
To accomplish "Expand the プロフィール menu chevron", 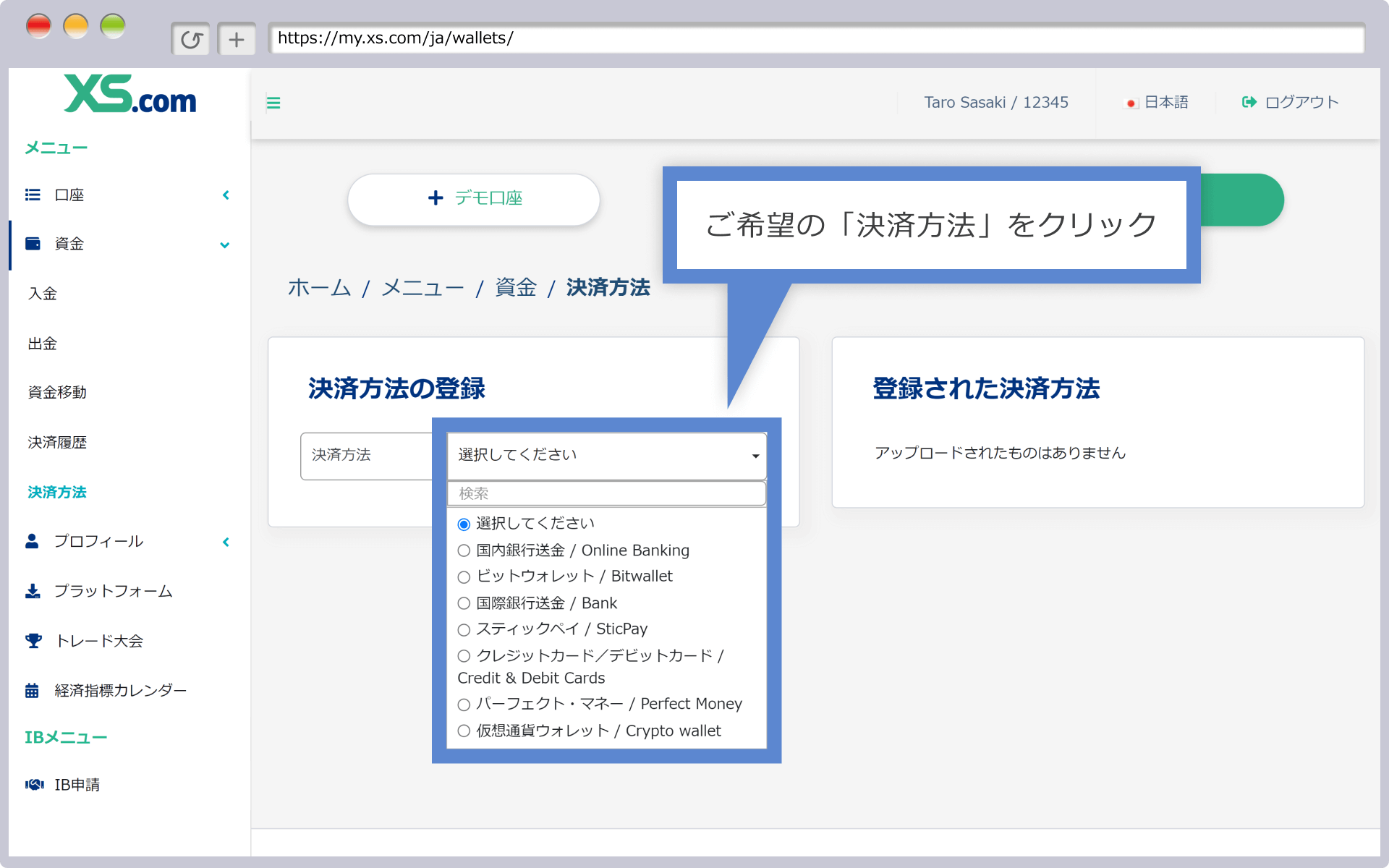I will coord(226,542).
